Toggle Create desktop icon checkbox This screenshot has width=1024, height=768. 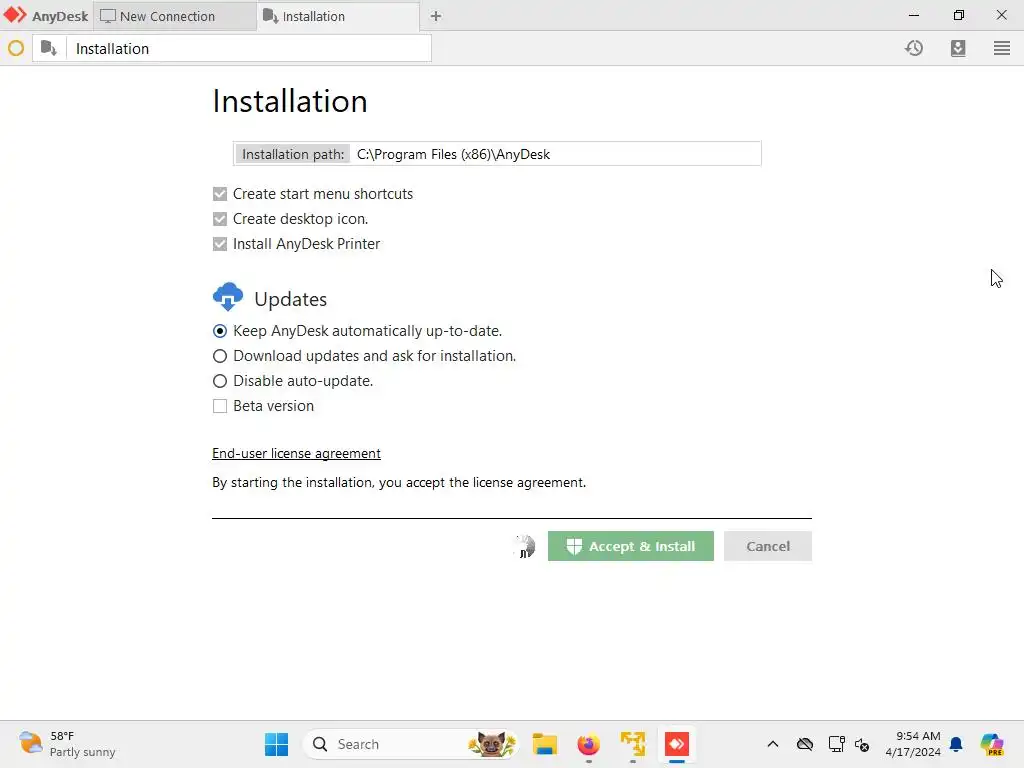[x=220, y=219]
